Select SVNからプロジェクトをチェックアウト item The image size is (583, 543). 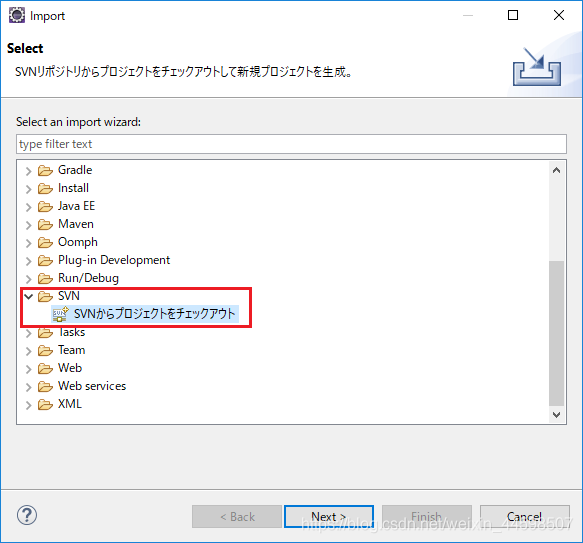(145, 314)
